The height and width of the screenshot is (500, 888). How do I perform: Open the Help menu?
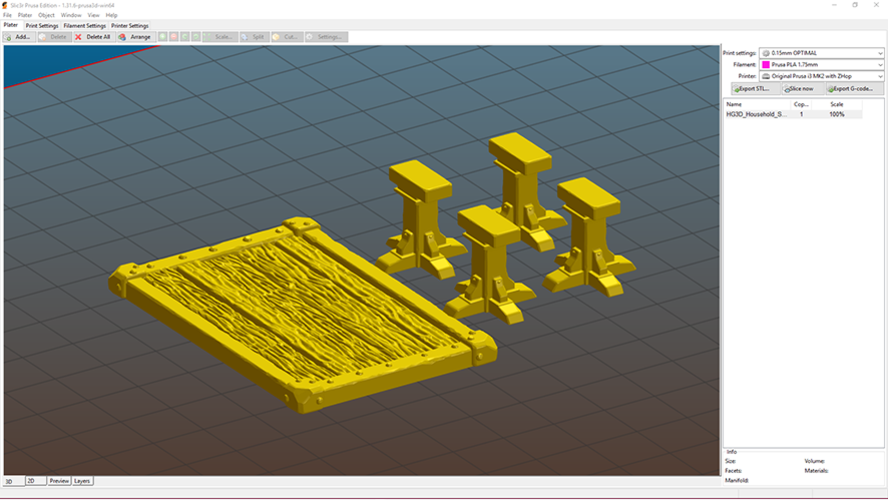tap(112, 15)
